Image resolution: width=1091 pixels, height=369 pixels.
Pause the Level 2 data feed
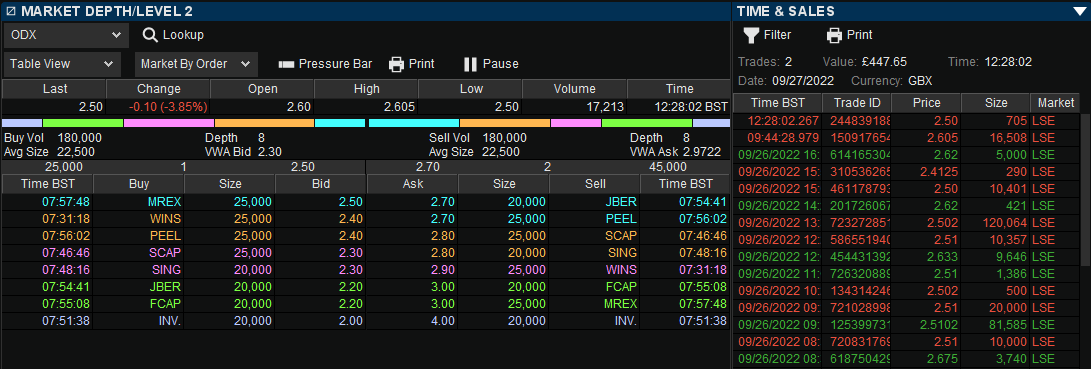click(491, 64)
